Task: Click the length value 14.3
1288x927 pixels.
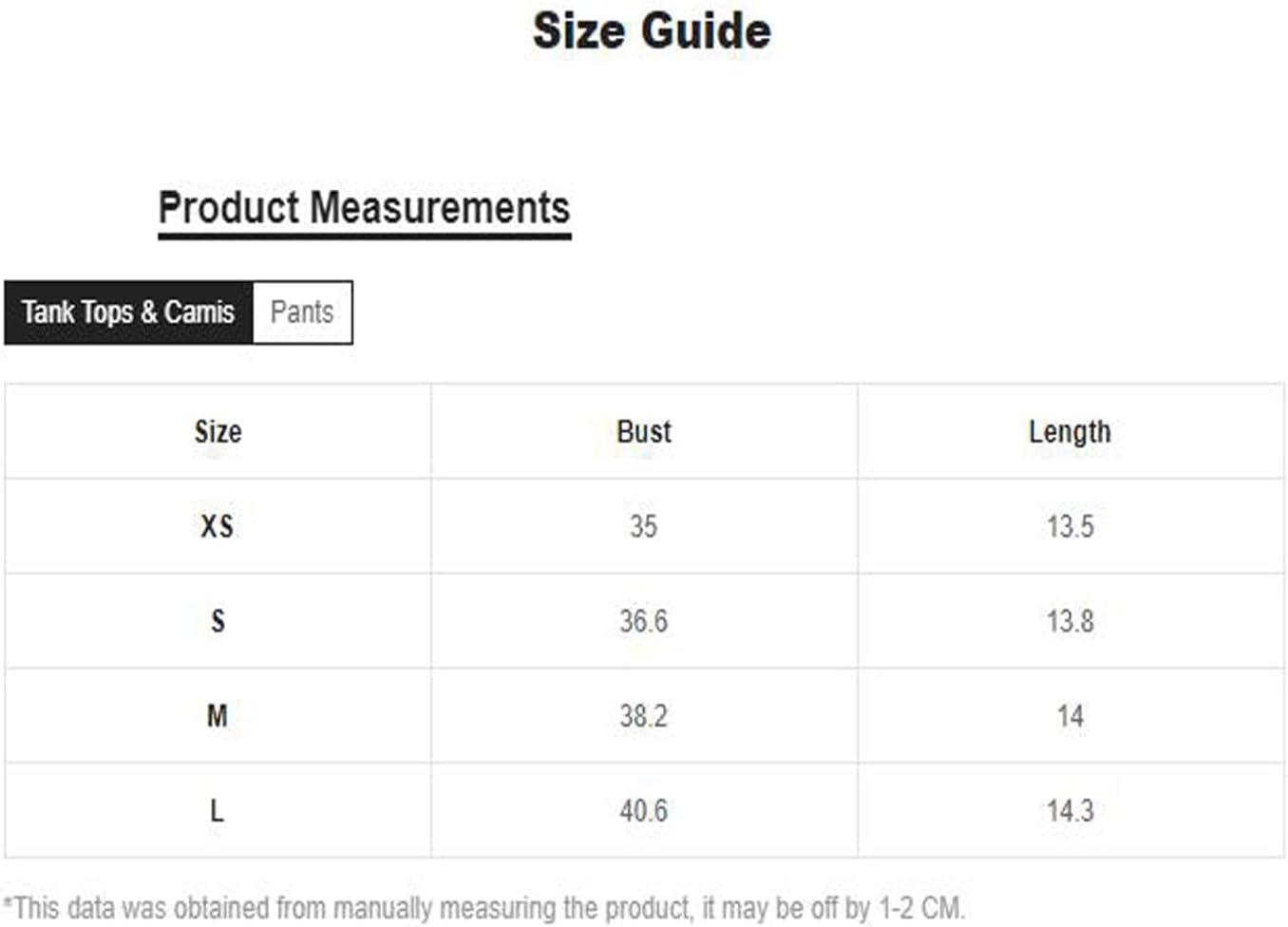Action: [1070, 810]
